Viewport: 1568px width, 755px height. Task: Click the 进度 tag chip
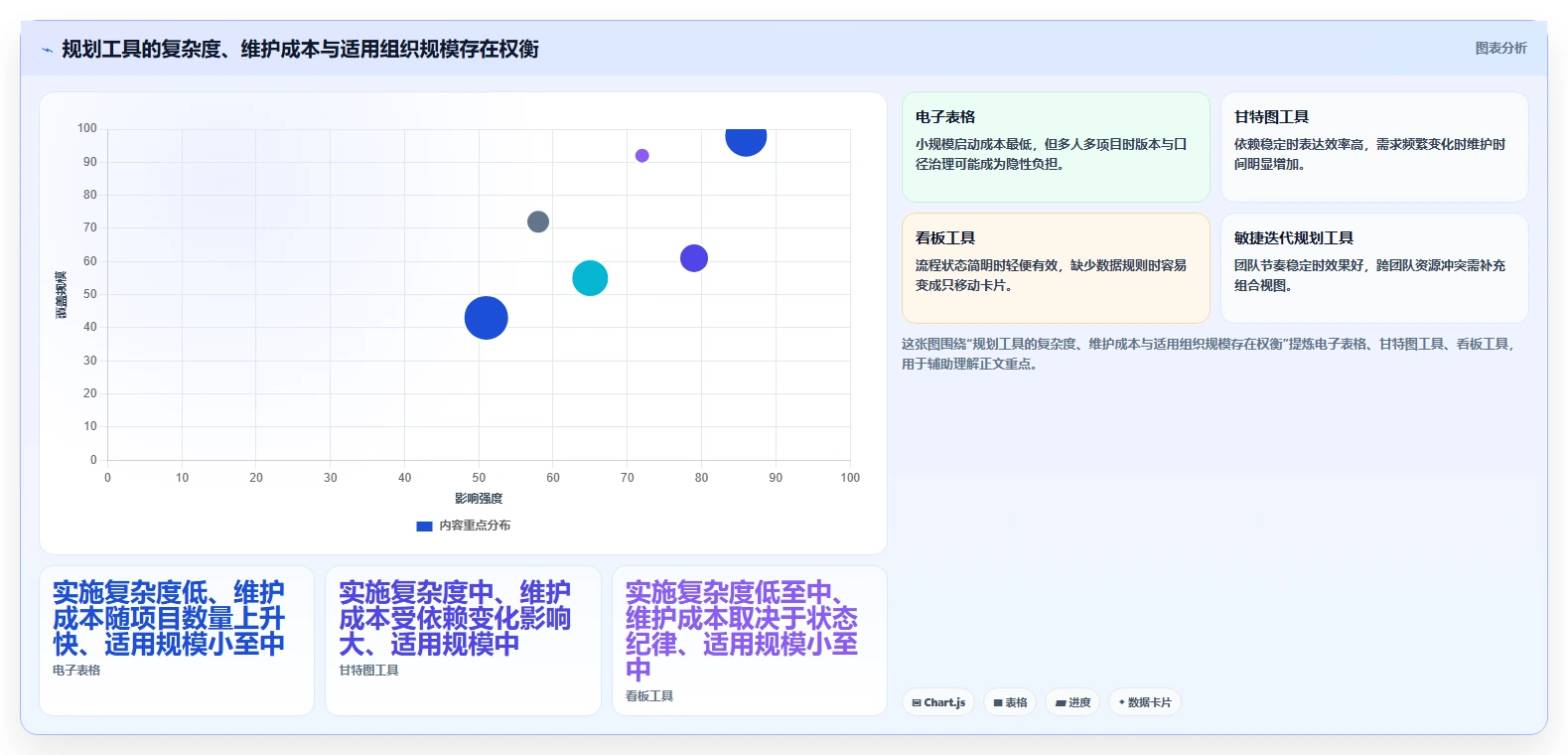1072,702
